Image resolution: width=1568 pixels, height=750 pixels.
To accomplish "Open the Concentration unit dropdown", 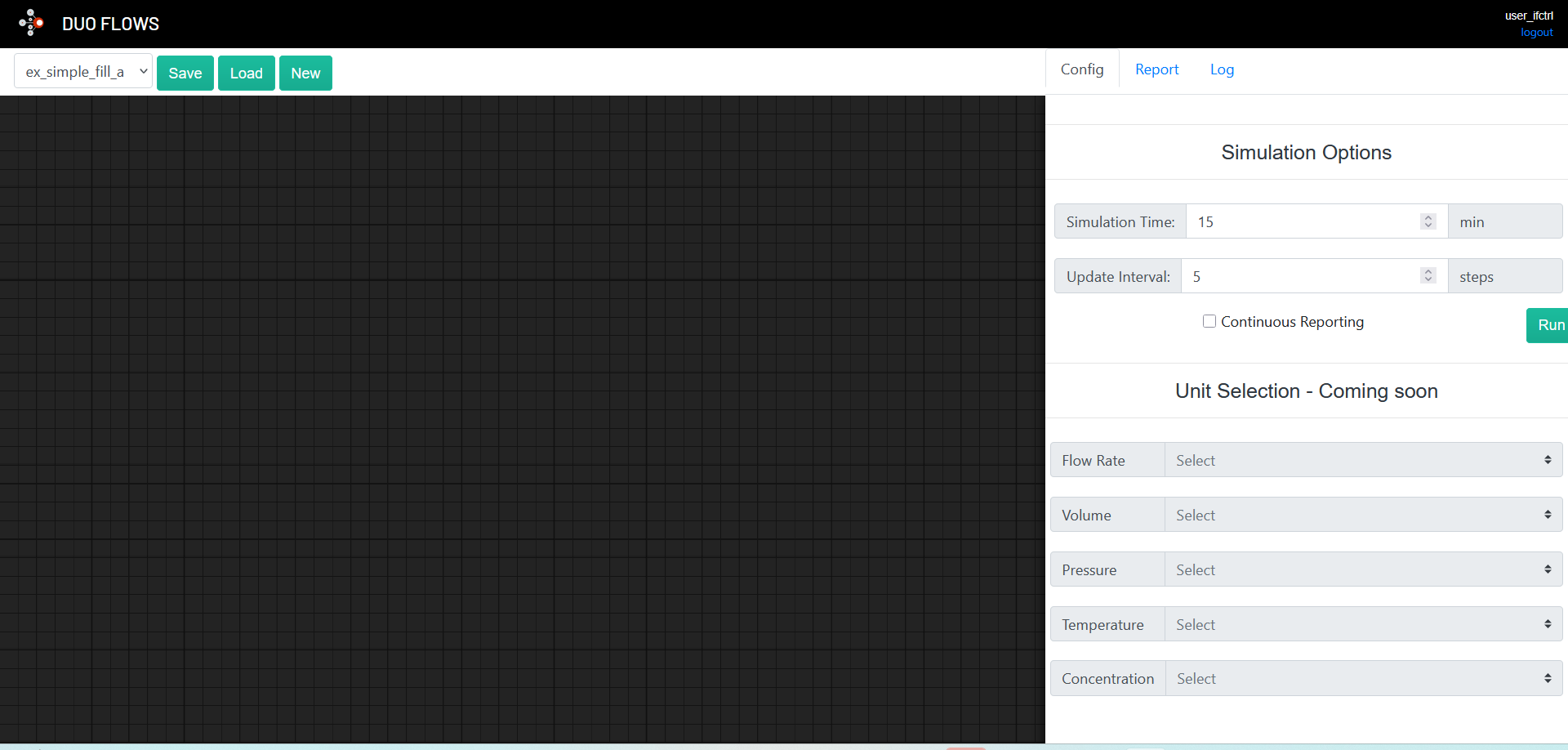I will point(1364,678).
